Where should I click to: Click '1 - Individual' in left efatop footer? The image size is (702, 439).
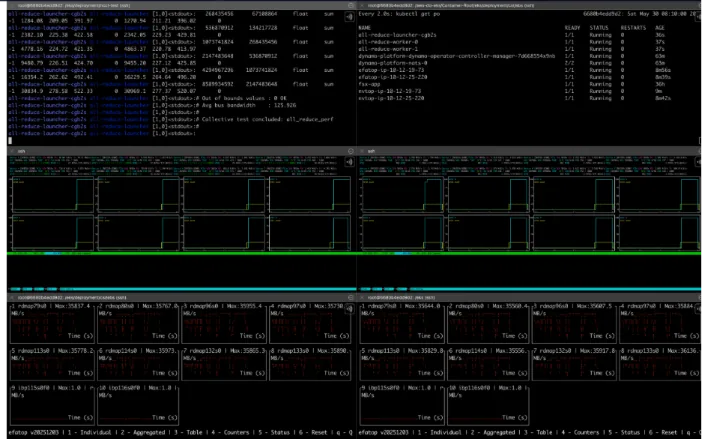click(x=90, y=432)
